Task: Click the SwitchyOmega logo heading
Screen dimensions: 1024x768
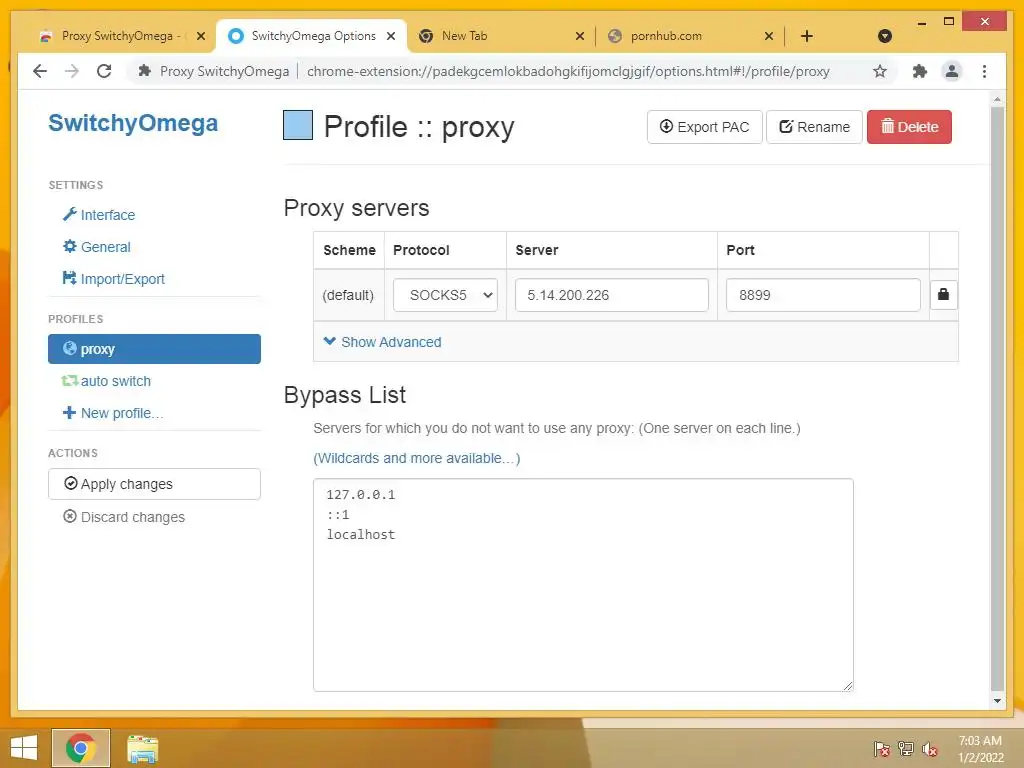Action: coord(133,123)
